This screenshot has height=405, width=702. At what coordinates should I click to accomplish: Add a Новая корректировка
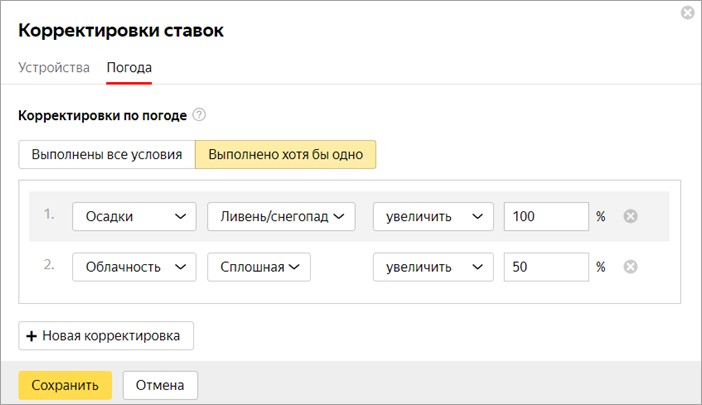pos(106,336)
